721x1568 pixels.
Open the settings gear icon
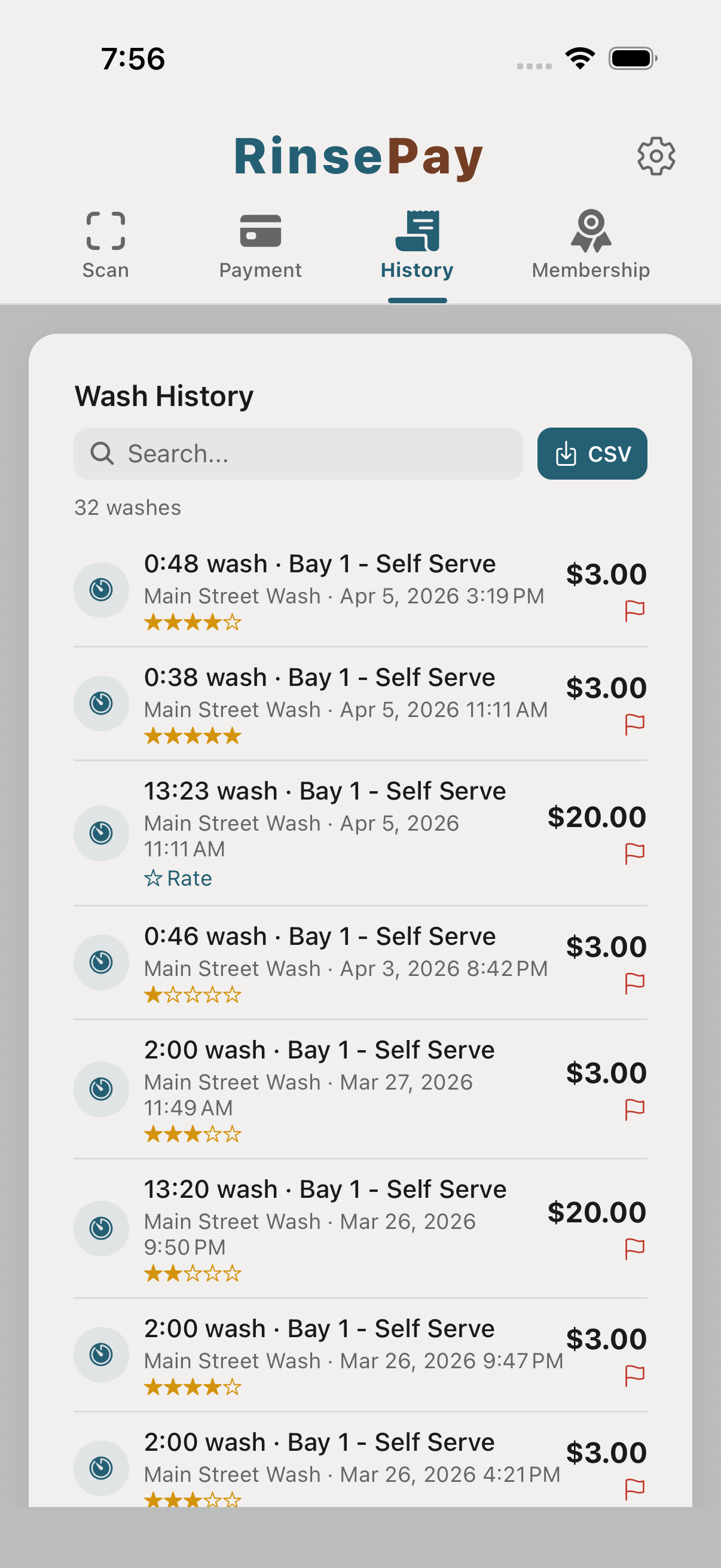pyautogui.click(x=656, y=157)
